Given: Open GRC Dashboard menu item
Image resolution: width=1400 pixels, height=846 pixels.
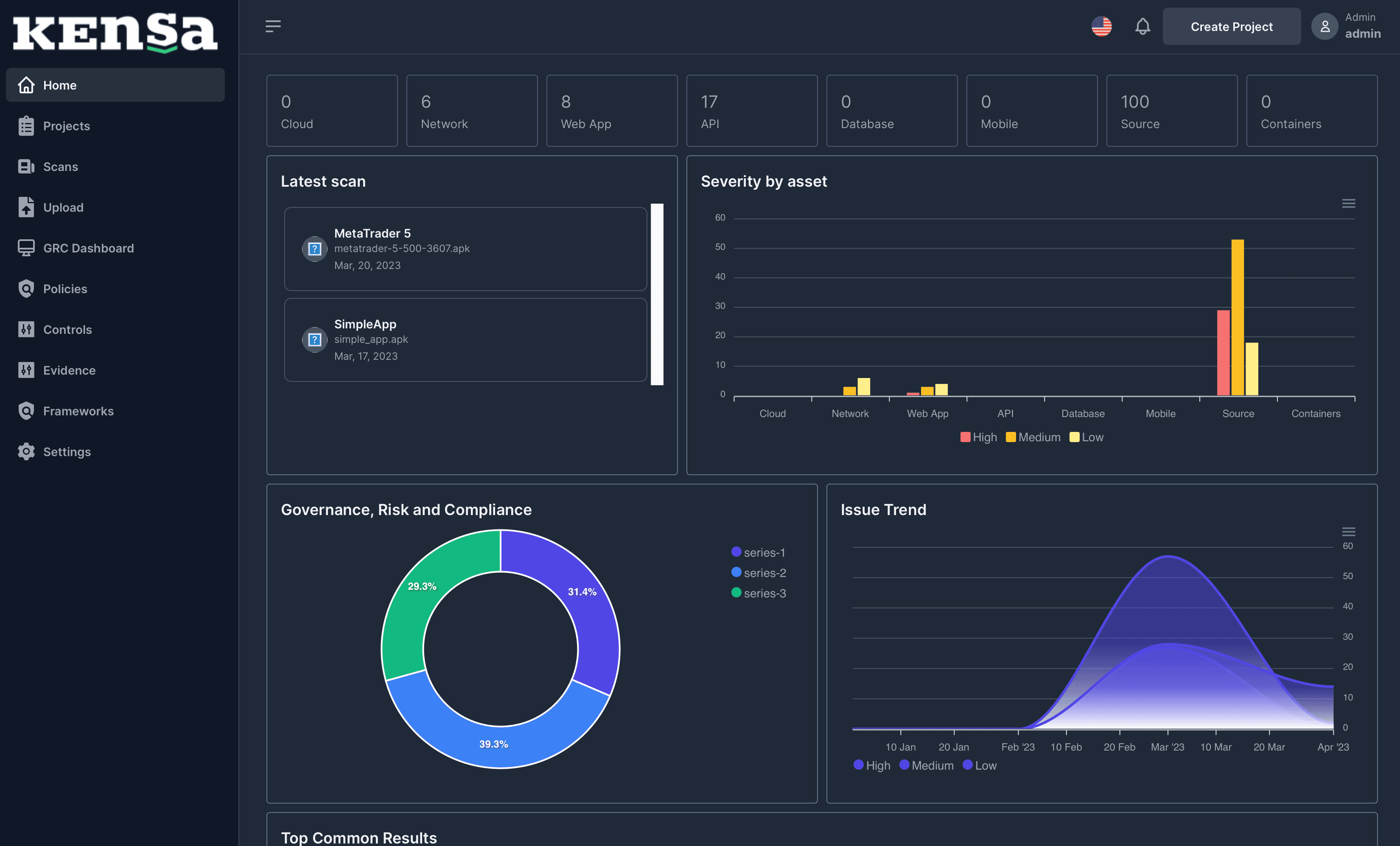Looking at the screenshot, I should (88, 248).
